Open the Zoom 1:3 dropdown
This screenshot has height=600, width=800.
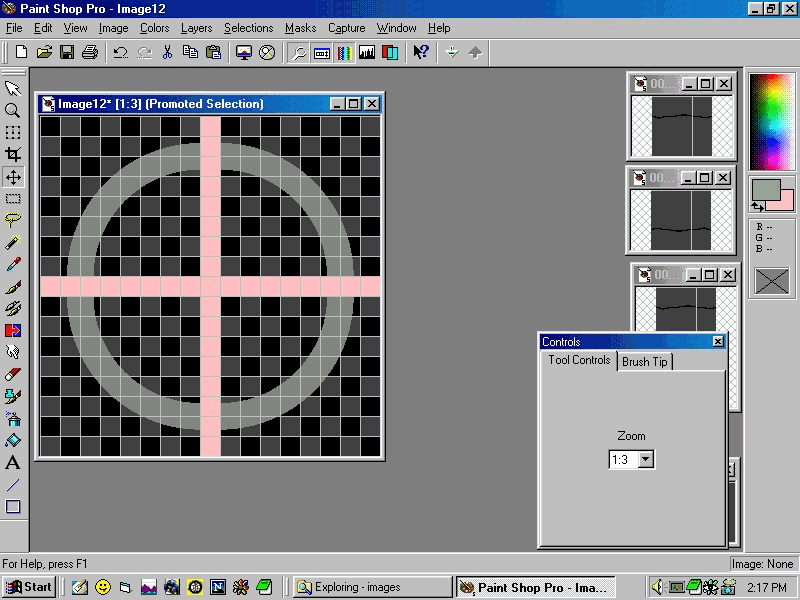pos(645,460)
